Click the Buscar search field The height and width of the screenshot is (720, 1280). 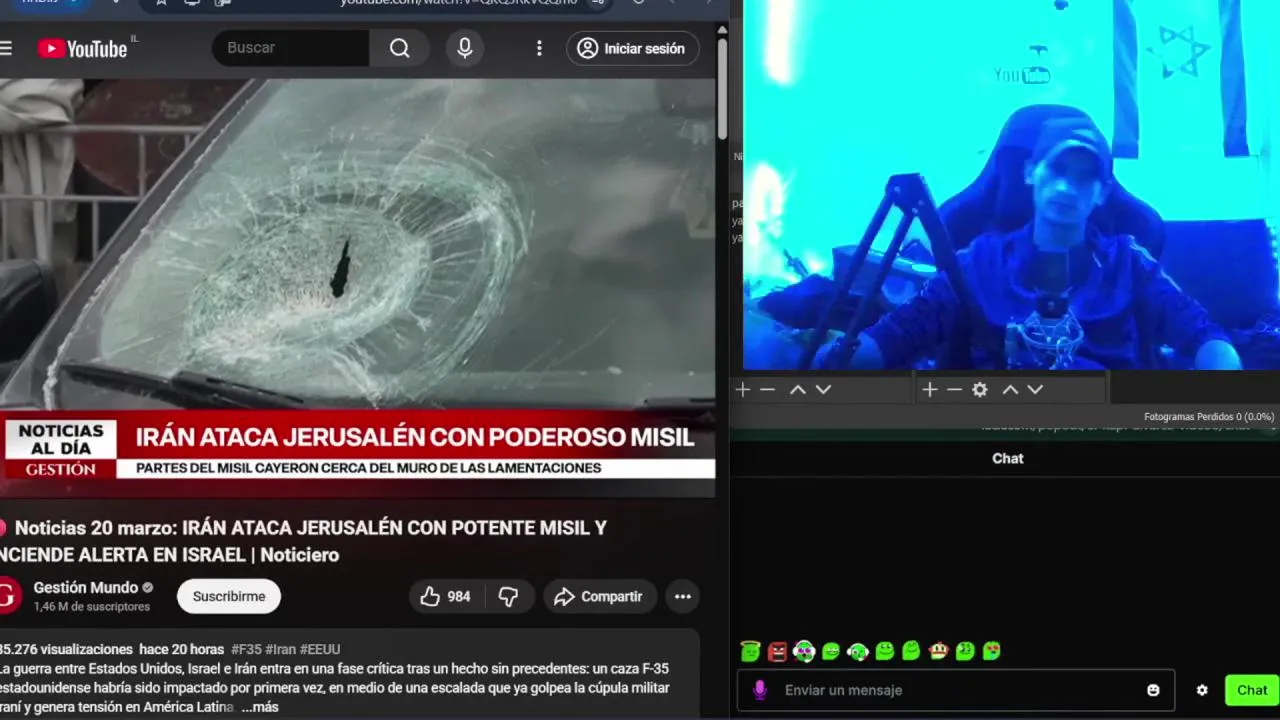pyautogui.click(x=291, y=48)
